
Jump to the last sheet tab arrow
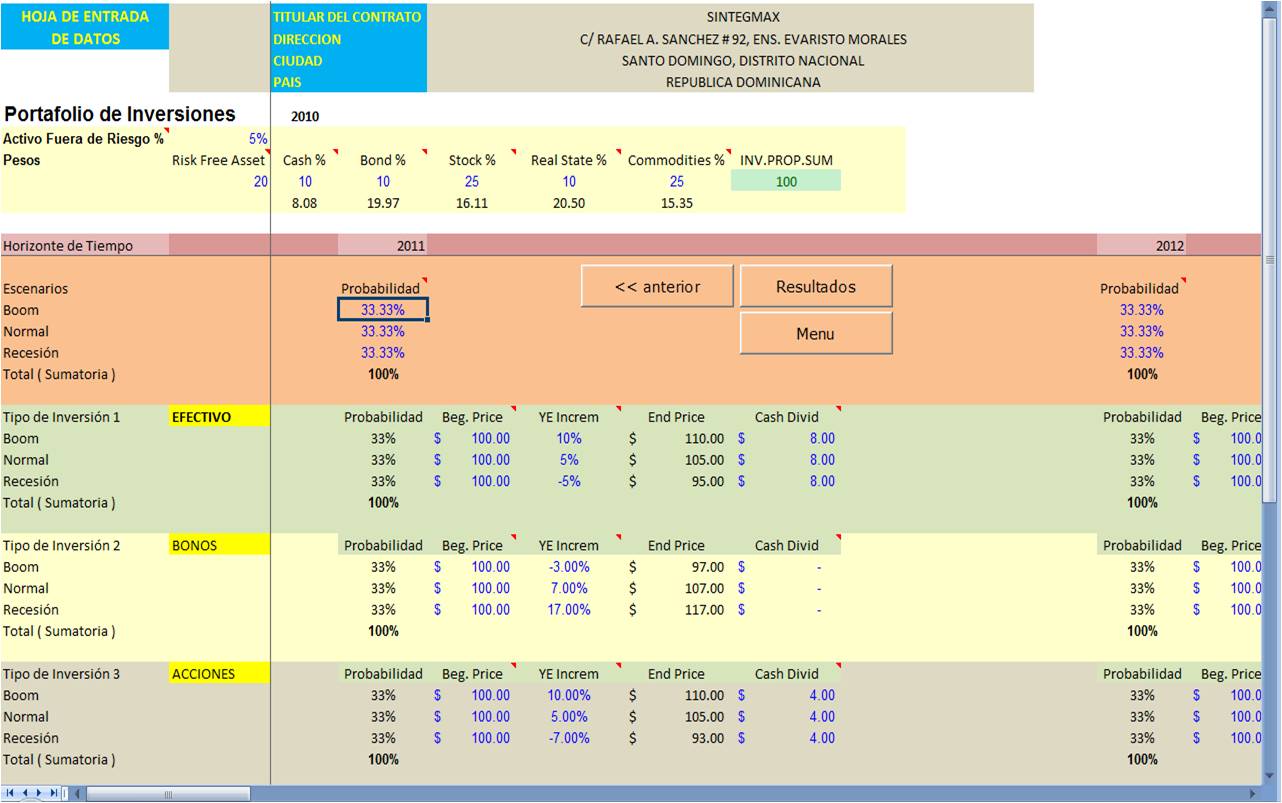coord(53,793)
